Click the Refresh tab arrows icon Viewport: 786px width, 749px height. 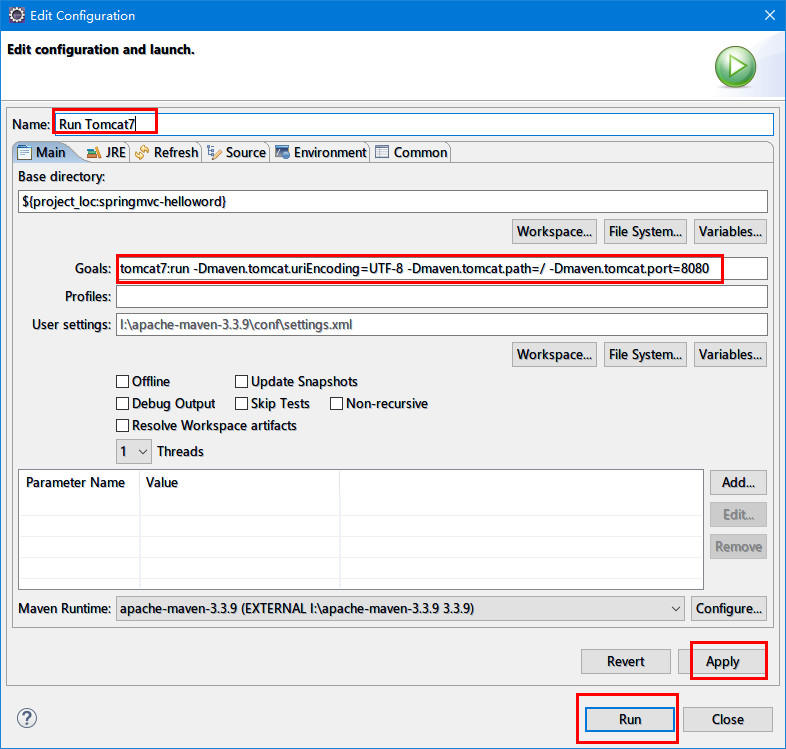coord(142,152)
